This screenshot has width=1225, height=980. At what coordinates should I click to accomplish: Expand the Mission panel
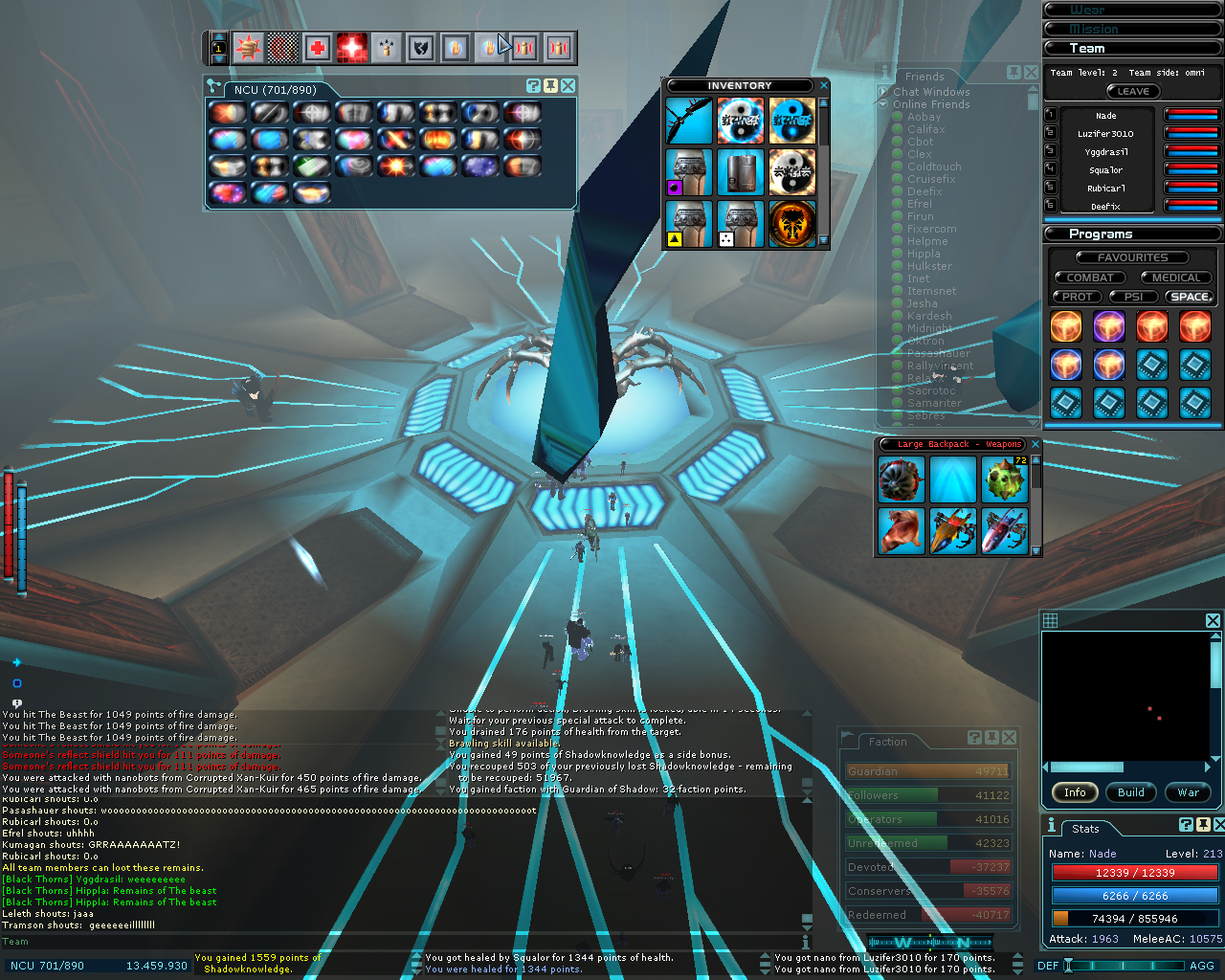1132,29
